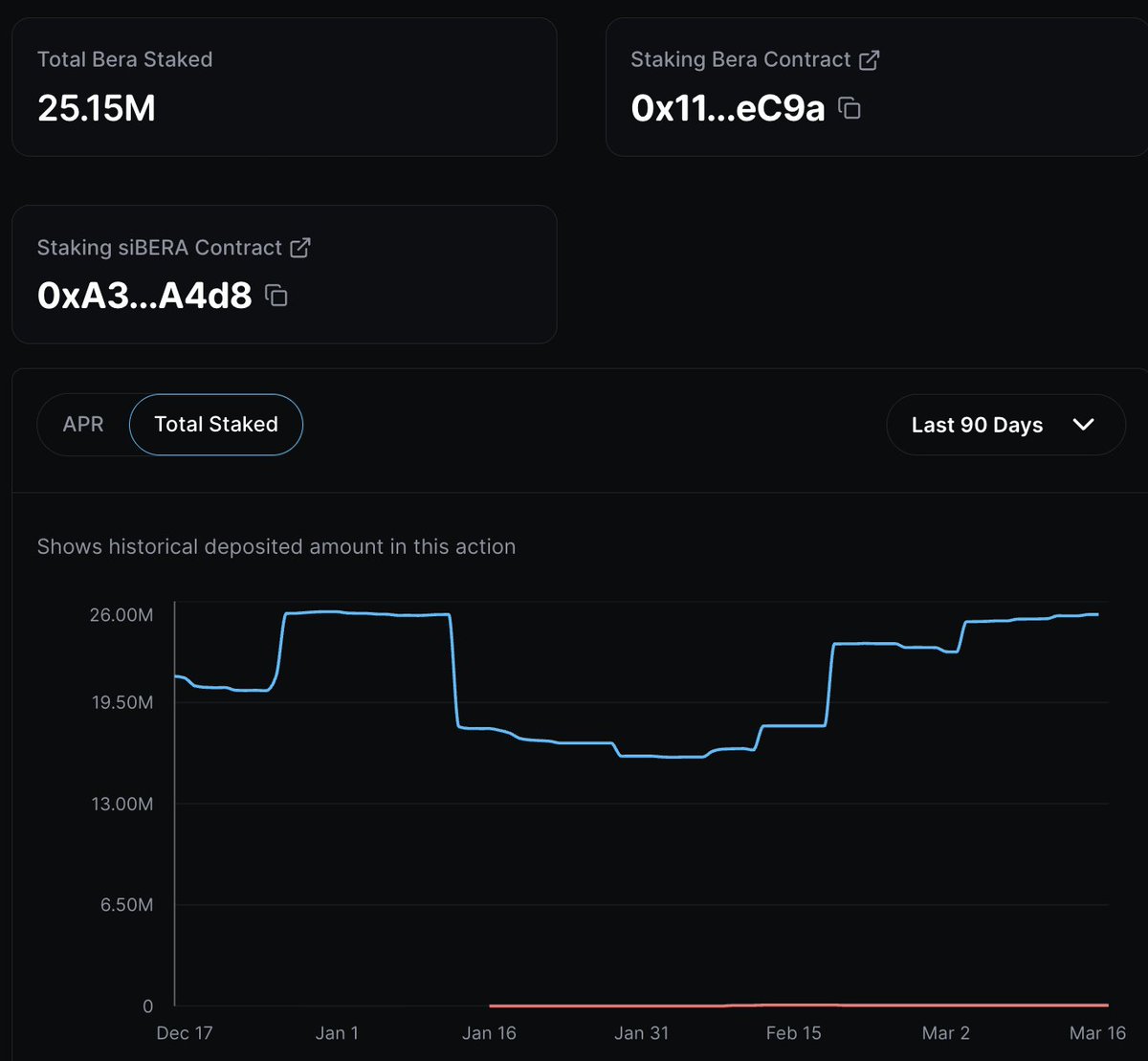Switch chart to APR view
The width and height of the screenshot is (1148, 1061).
click(x=83, y=424)
